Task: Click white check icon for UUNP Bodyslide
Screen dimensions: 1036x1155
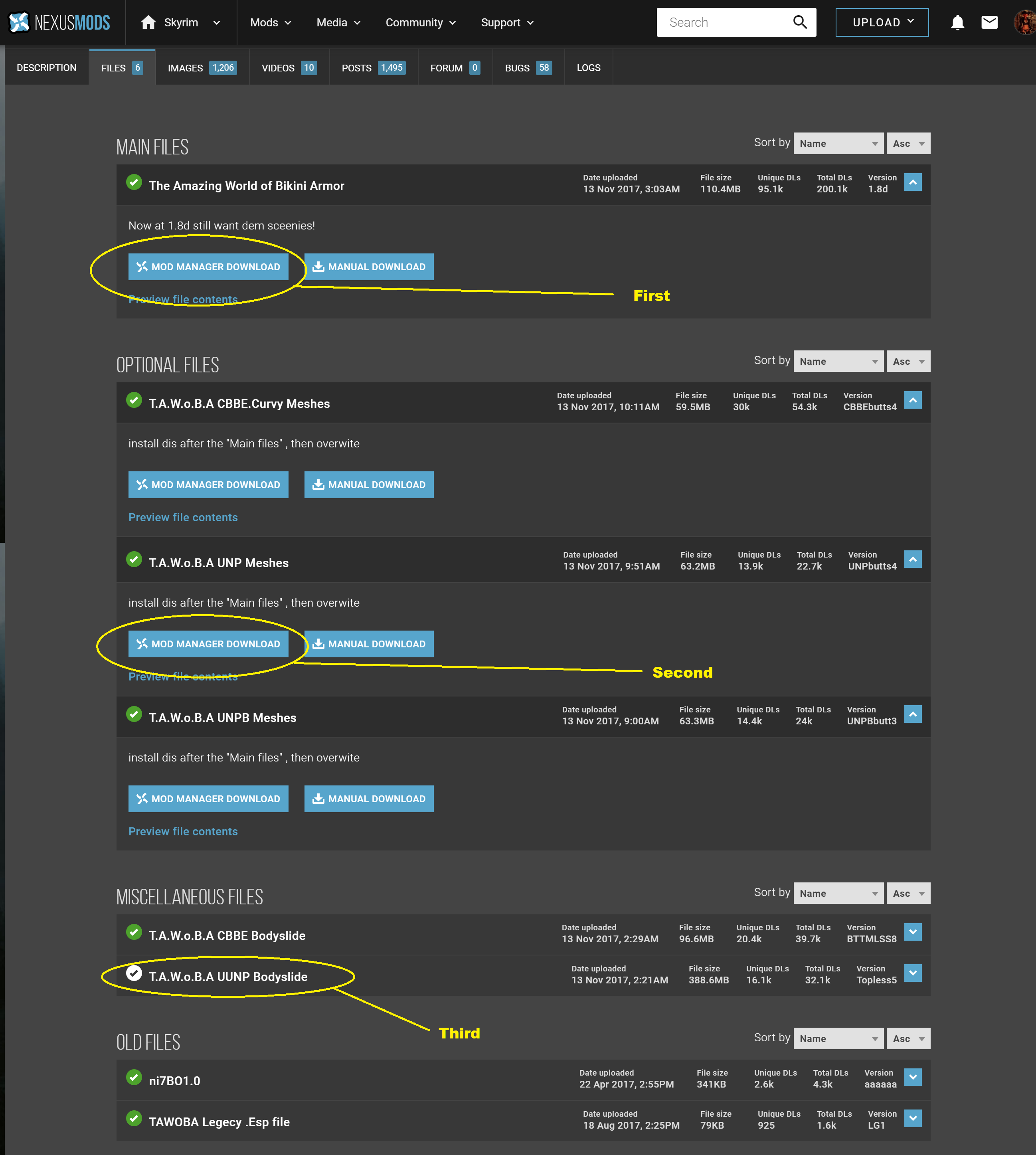Action: click(134, 973)
